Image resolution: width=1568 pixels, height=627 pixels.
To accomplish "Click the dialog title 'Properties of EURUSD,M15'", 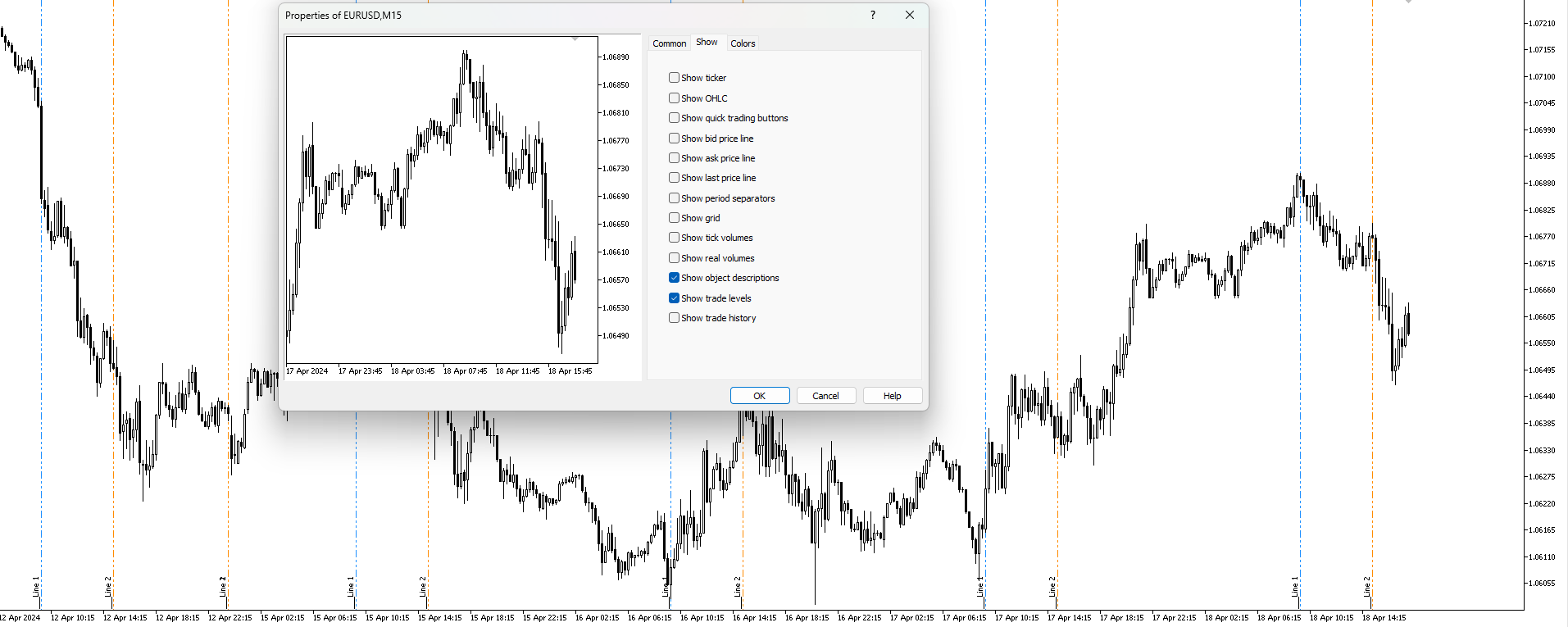I will 343,16.
